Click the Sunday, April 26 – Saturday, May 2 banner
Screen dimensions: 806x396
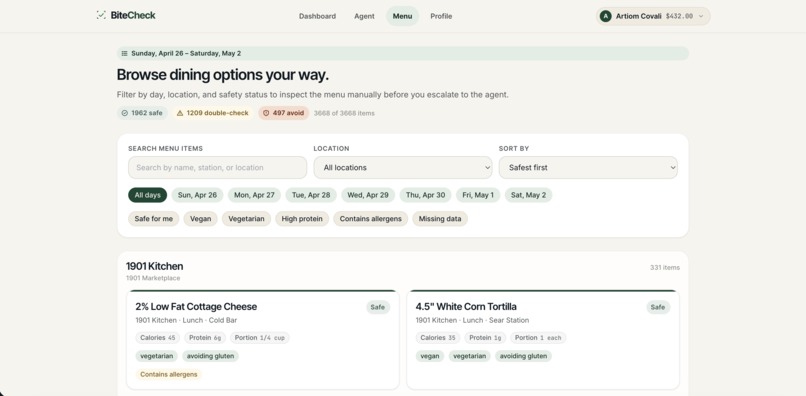tap(403, 53)
